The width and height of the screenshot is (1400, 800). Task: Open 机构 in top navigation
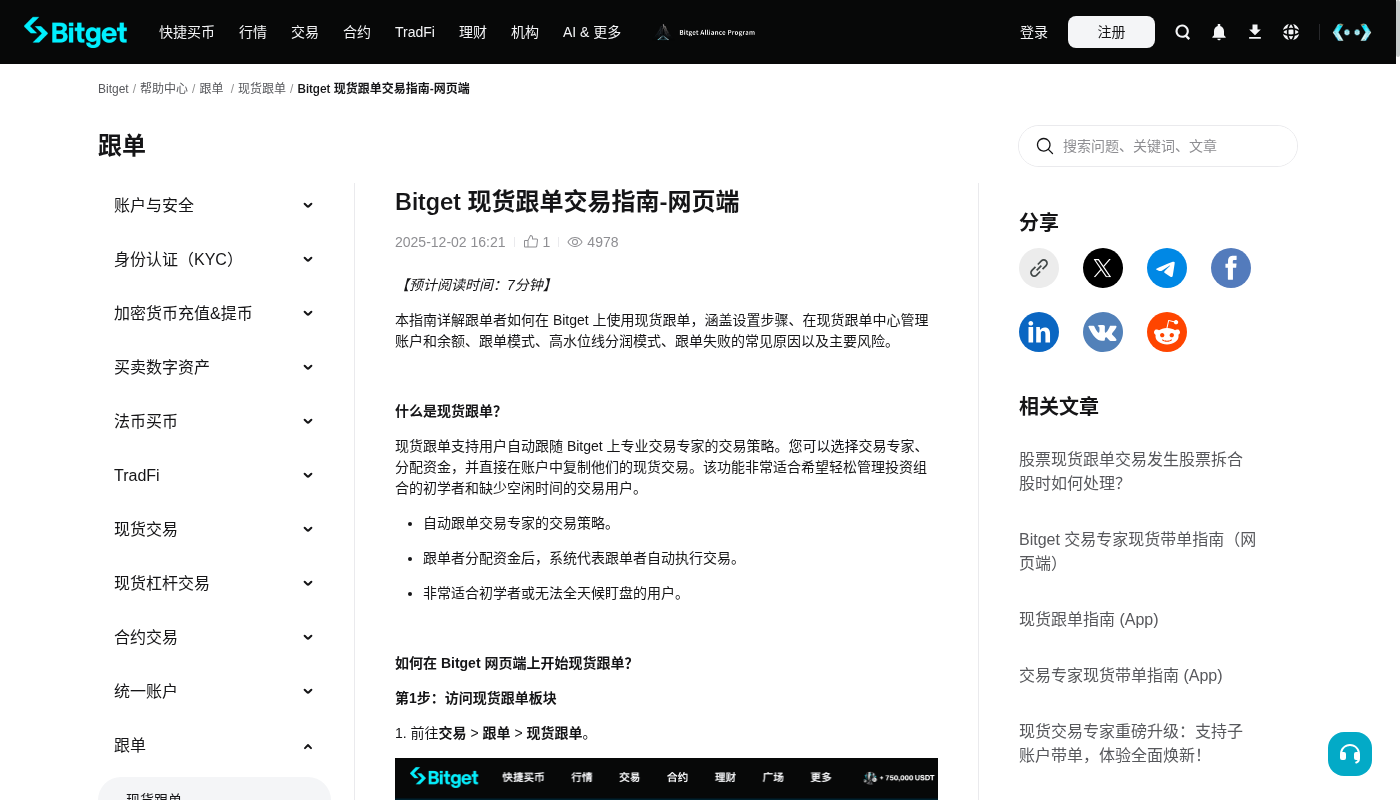click(x=525, y=32)
